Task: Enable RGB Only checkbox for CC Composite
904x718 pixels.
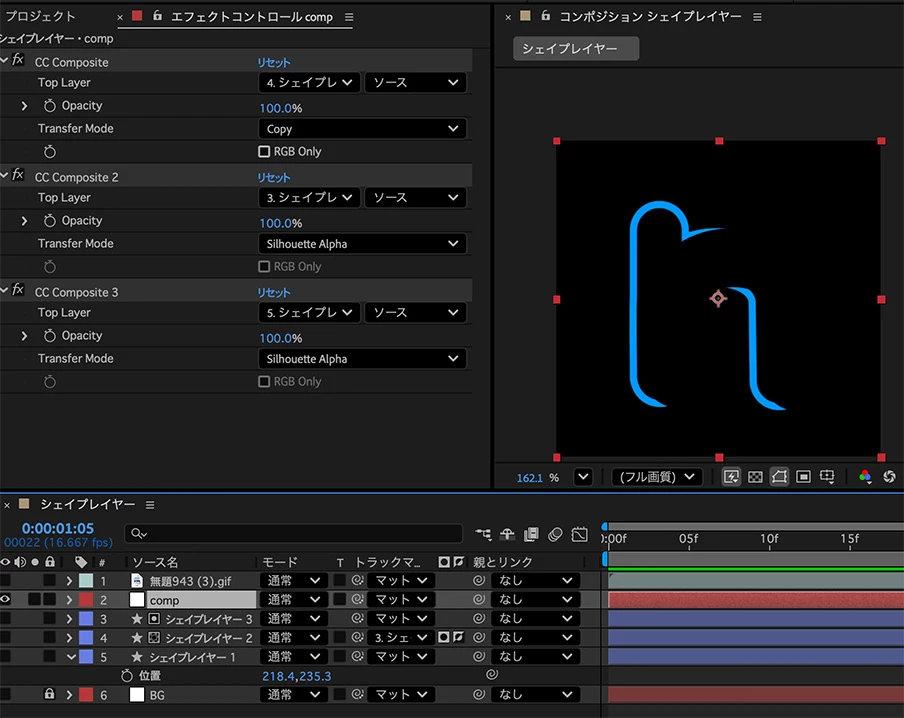Action: pyautogui.click(x=264, y=152)
